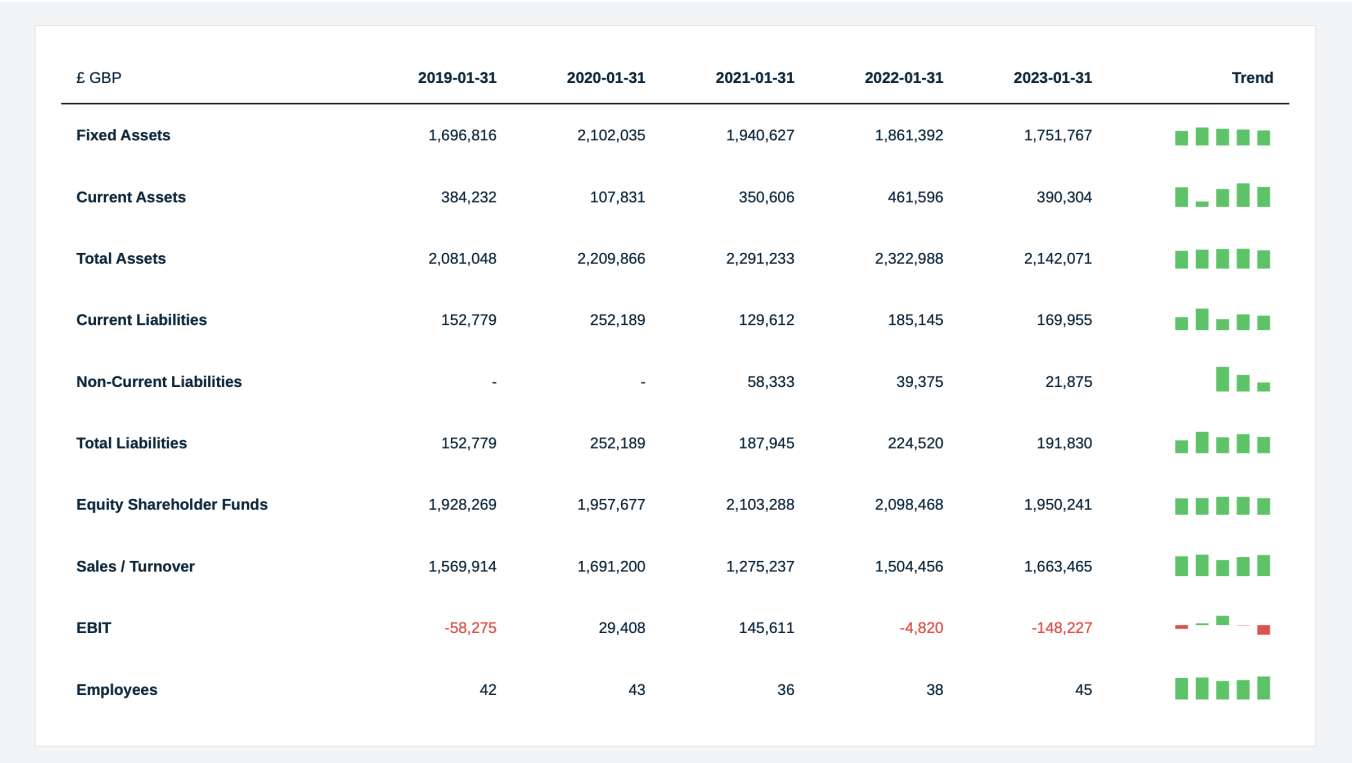
Task: Click Total Assets value 2,142,071
Action: click(1058, 258)
